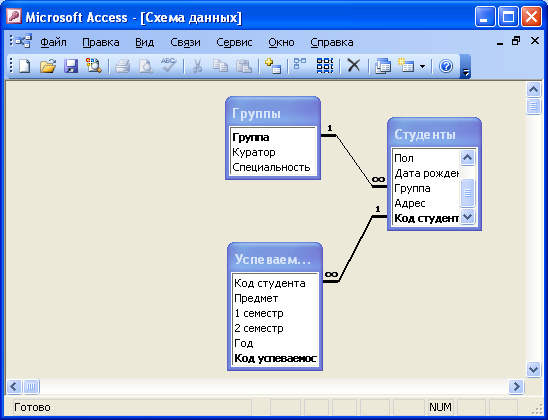Click up arrow in Студенты field list scrollbar
548x420 pixels.
click(467, 158)
